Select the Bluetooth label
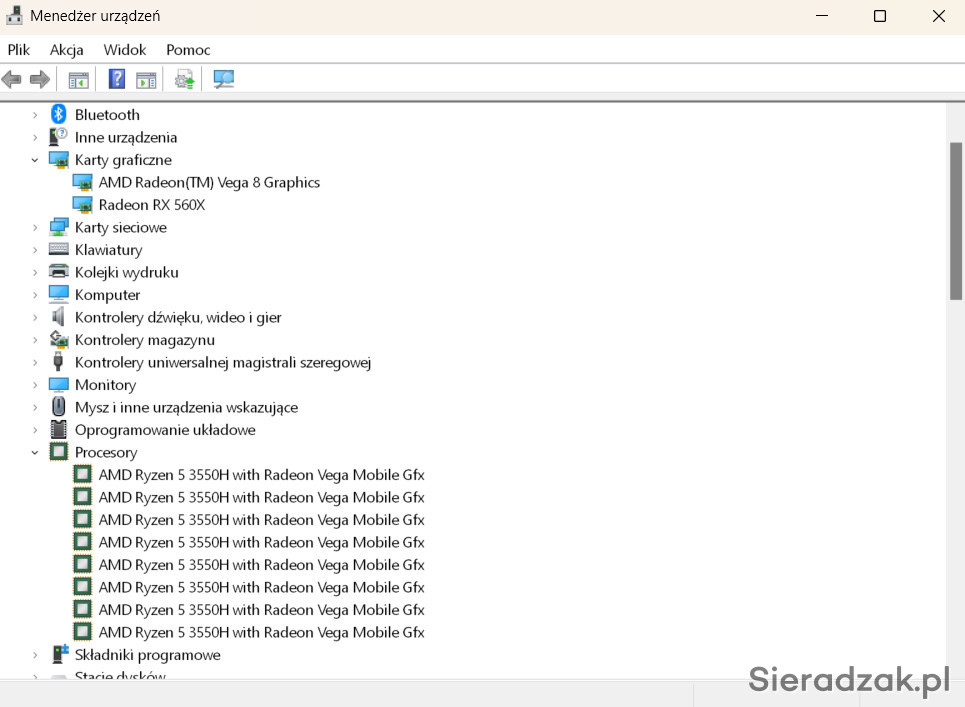965x707 pixels. (x=107, y=114)
